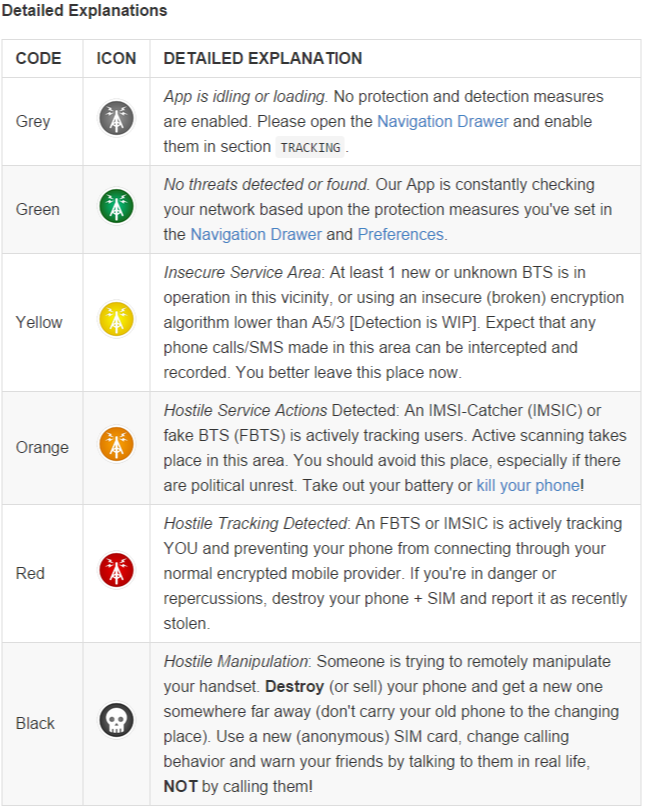This screenshot has width=646, height=810.
Task: Open the Navigation Drawer link in Green row
Action: (x=255, y=234)
